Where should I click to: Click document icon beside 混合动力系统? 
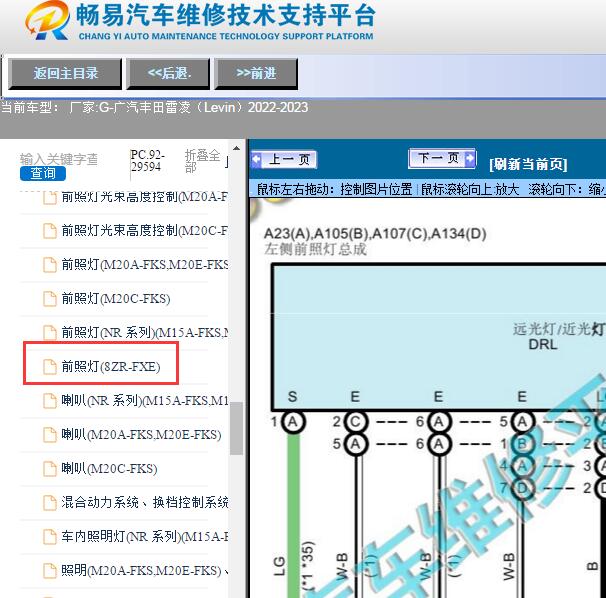49,503
